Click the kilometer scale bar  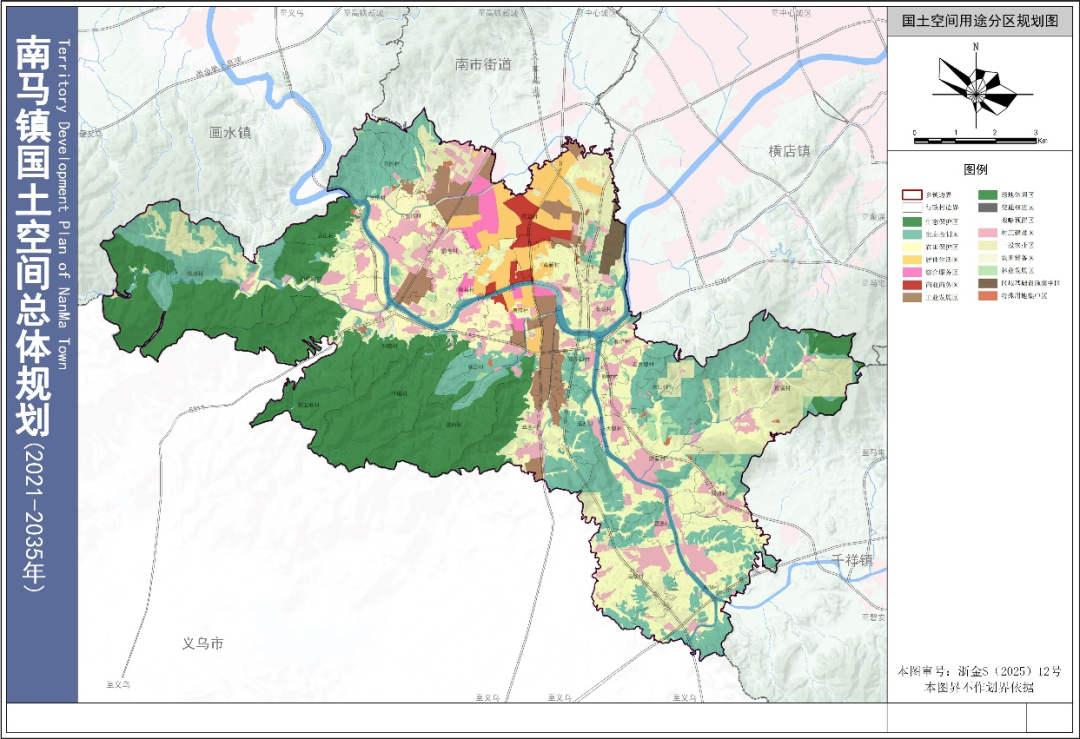click(x=975, y=138)
